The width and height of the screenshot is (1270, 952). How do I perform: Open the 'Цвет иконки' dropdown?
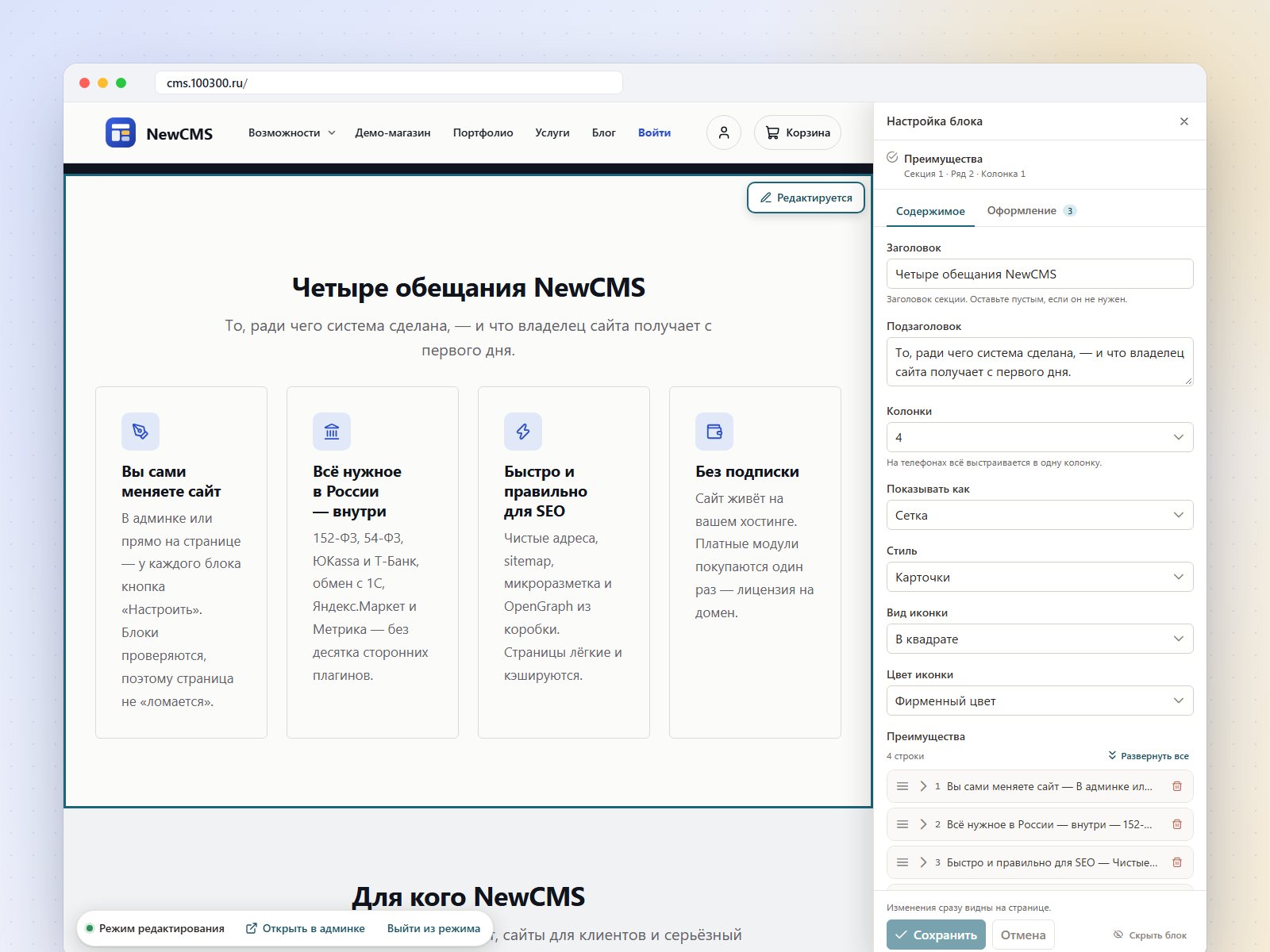tap(1040, 701)
